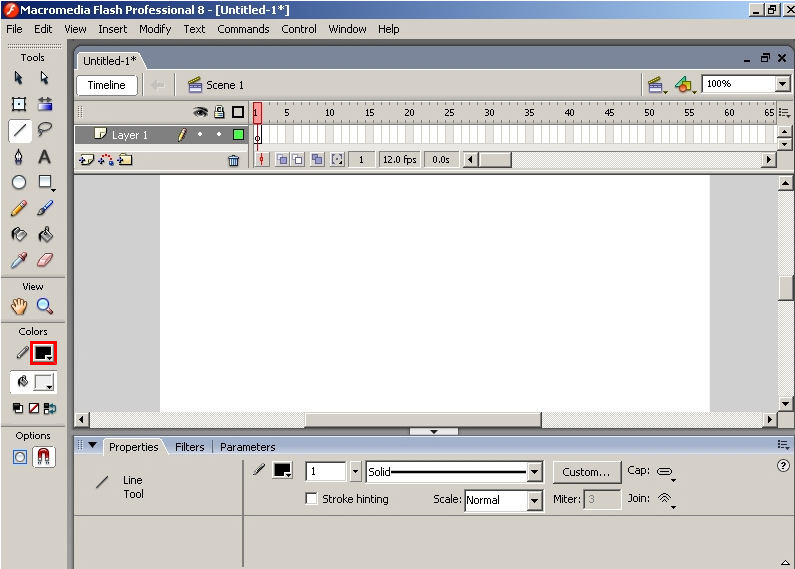The width and height of the screenshot is (795, 569).
Task: Select the Free Transform tool
Action: 19,104
